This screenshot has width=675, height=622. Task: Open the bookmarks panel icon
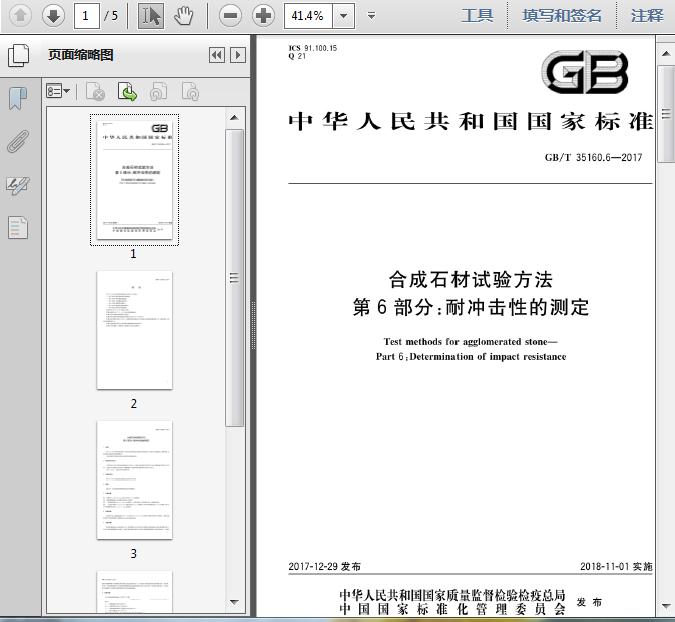(x=18, y=98)
